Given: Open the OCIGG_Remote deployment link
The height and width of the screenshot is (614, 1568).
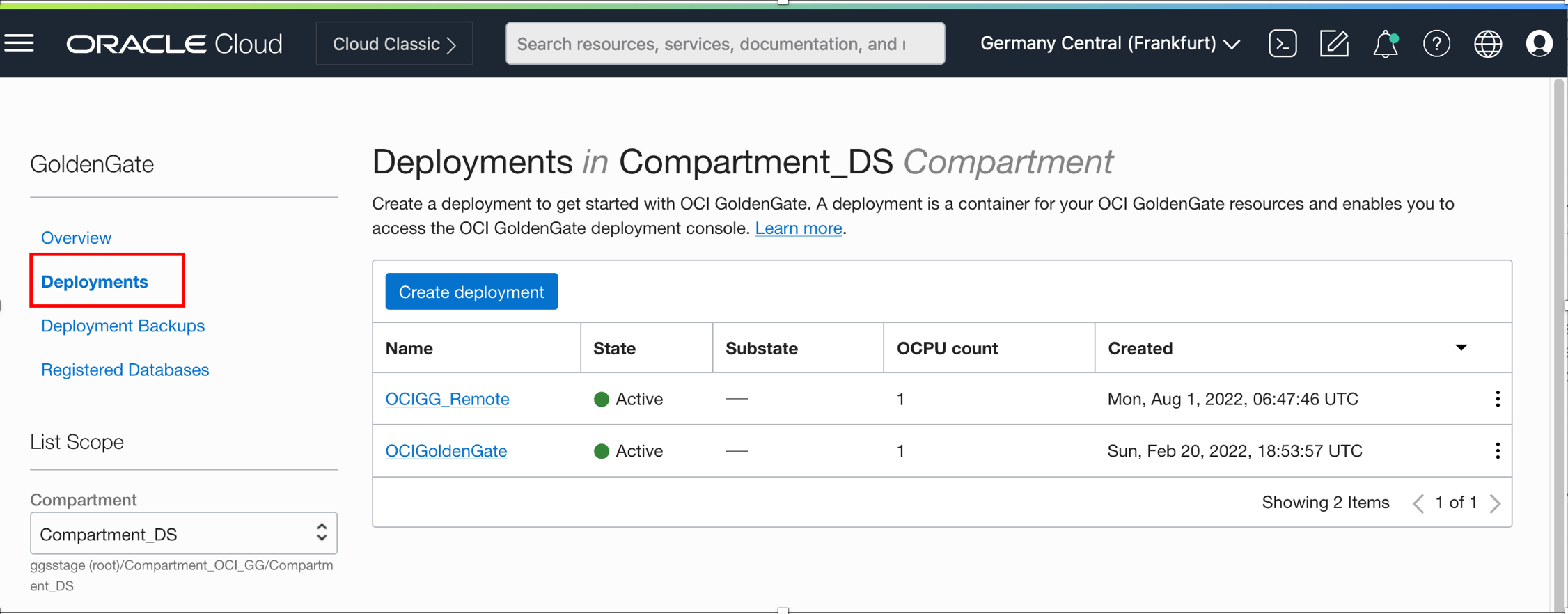Looking at the screenshot, I should [x=447, y=399].
